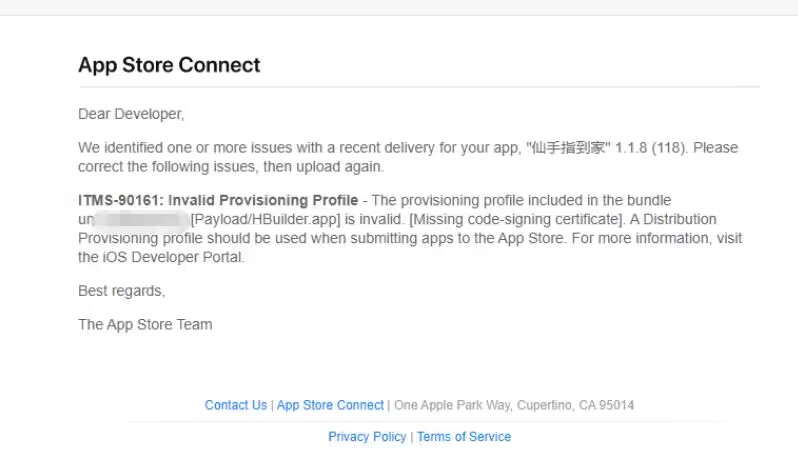Click the One Apple Park Way address
The width and height of the screenshot is (798, 465).
click(514, 405)
